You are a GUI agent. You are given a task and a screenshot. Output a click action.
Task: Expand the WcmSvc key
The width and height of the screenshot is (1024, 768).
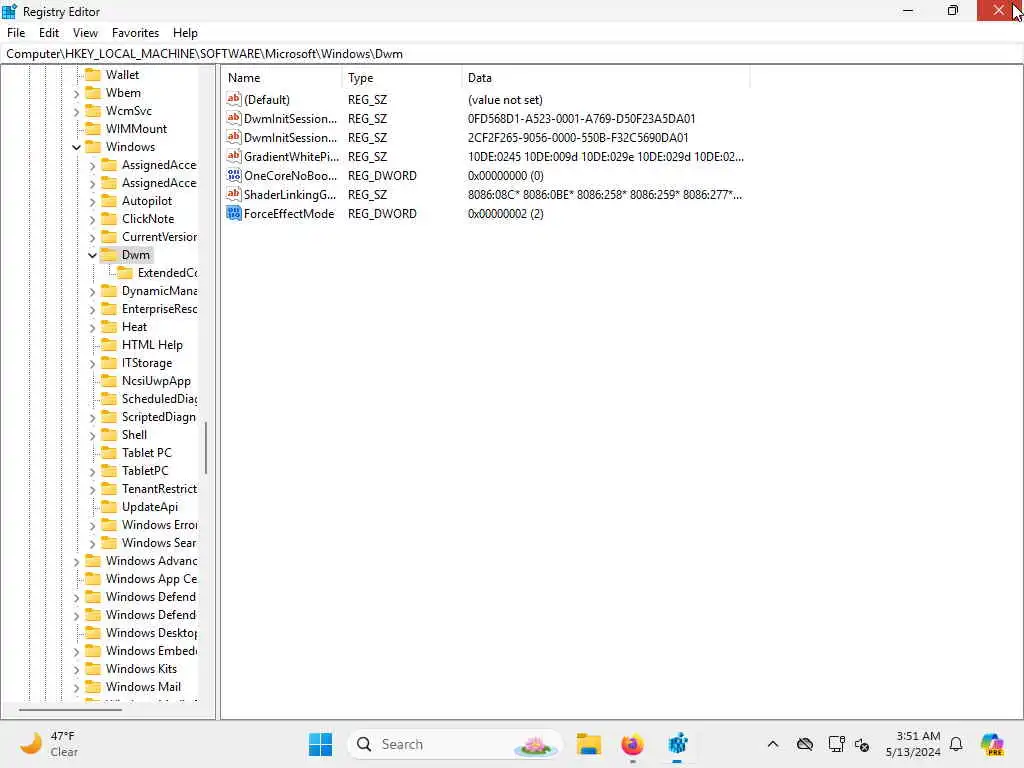[76, 111]
